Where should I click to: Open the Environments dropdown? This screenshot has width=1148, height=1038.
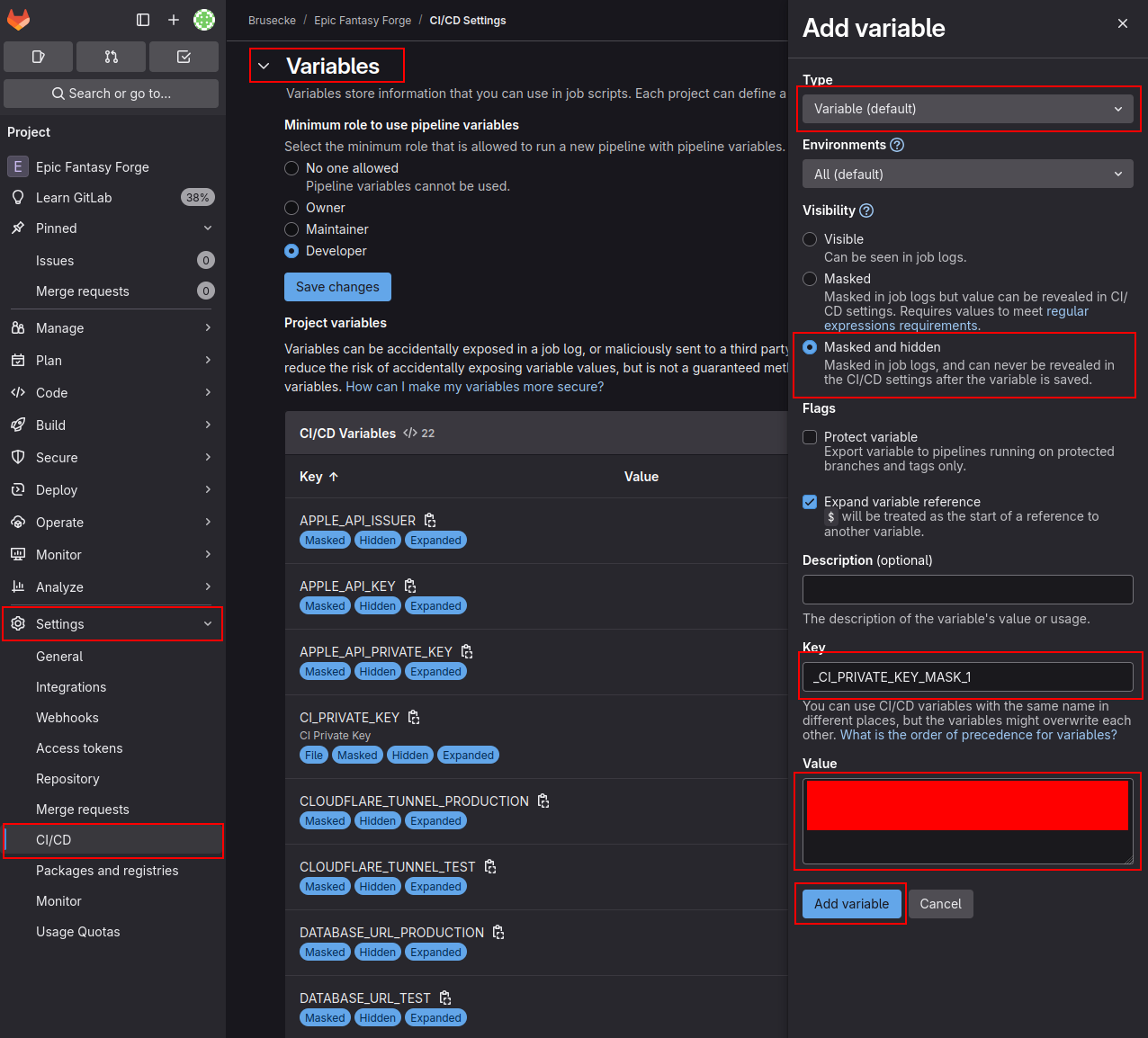tap(967, 174)
